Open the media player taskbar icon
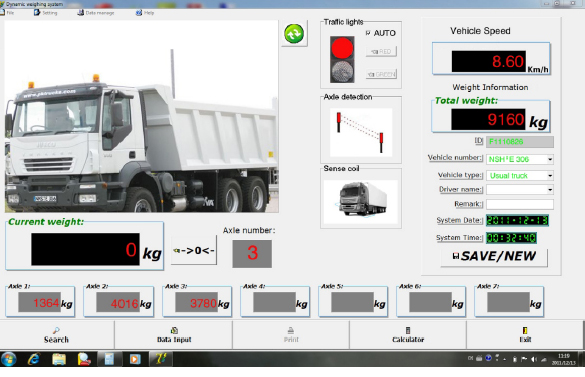The height and width of the screenshot is (377, 585). tap(134, 359)
